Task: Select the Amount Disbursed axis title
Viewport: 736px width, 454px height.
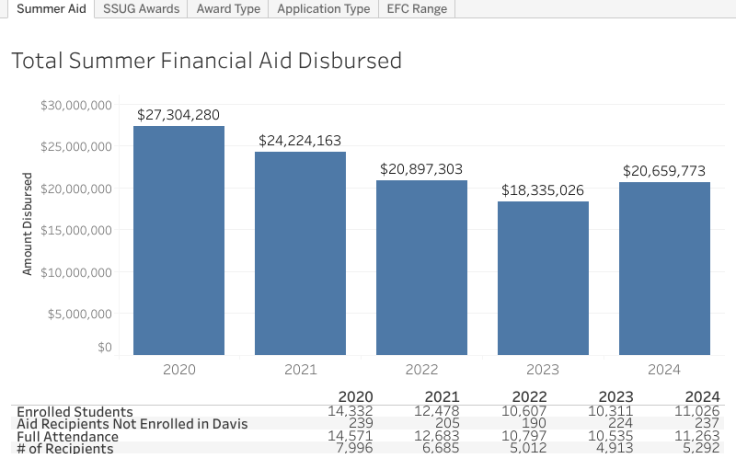Action: (x=28, y=224)
